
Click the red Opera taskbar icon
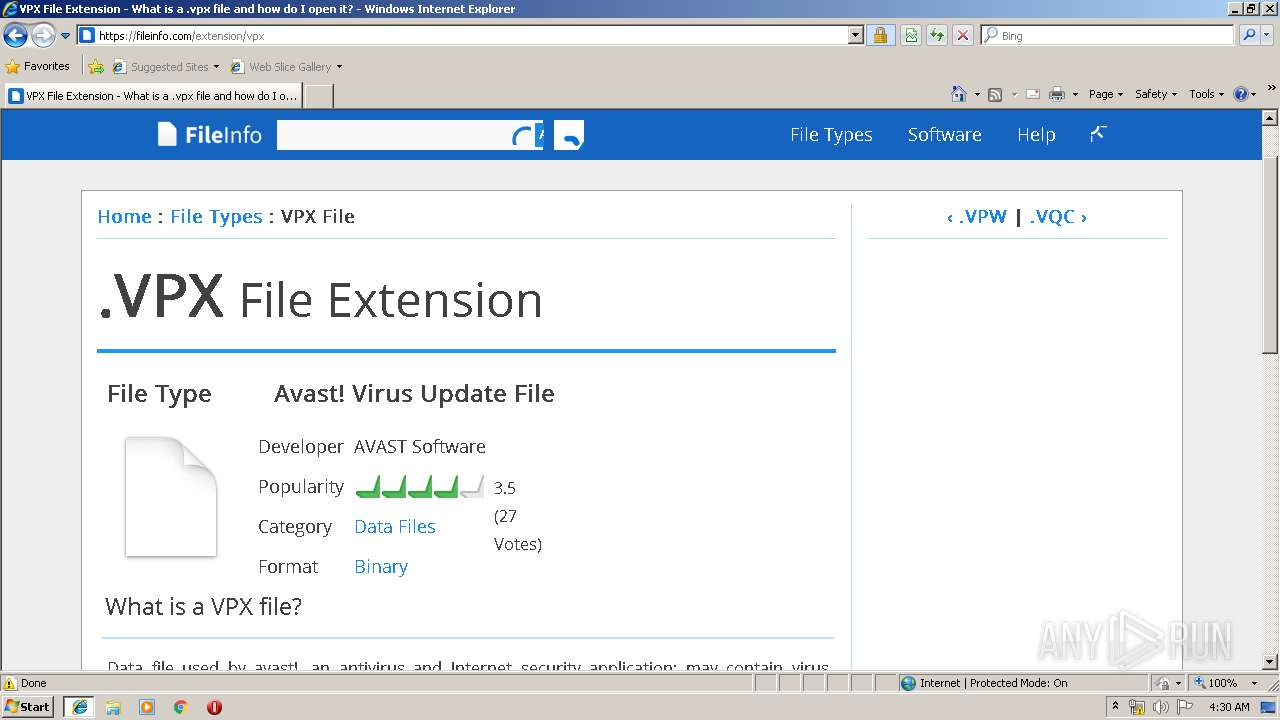[214, 707]
